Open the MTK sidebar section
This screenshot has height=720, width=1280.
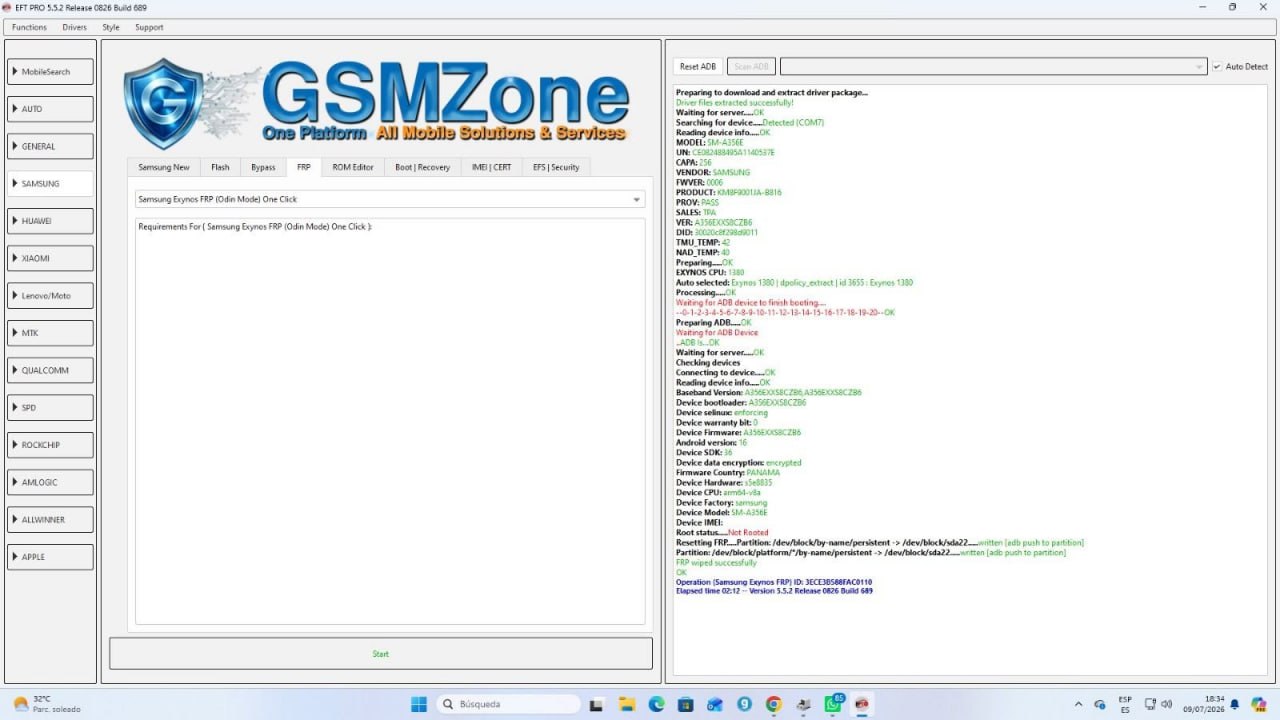pyautogui.click(x=51, y=333)
